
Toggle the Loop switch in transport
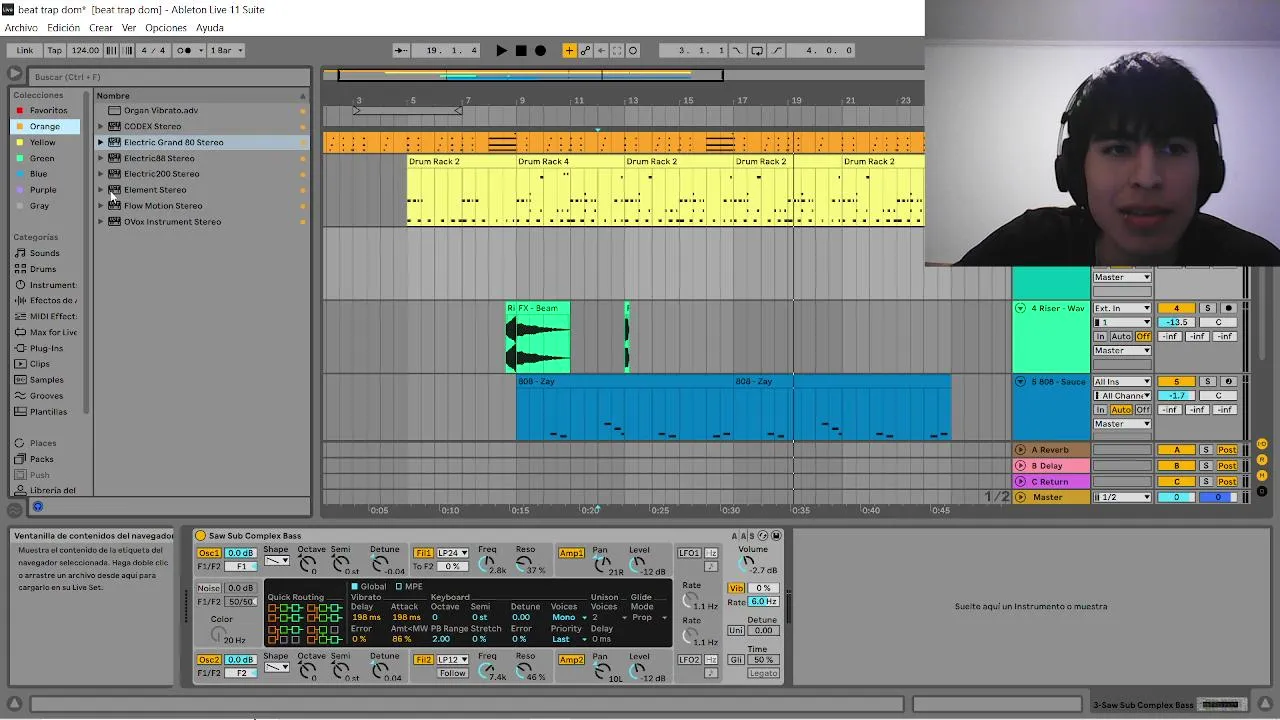click(x=757, y=50)
